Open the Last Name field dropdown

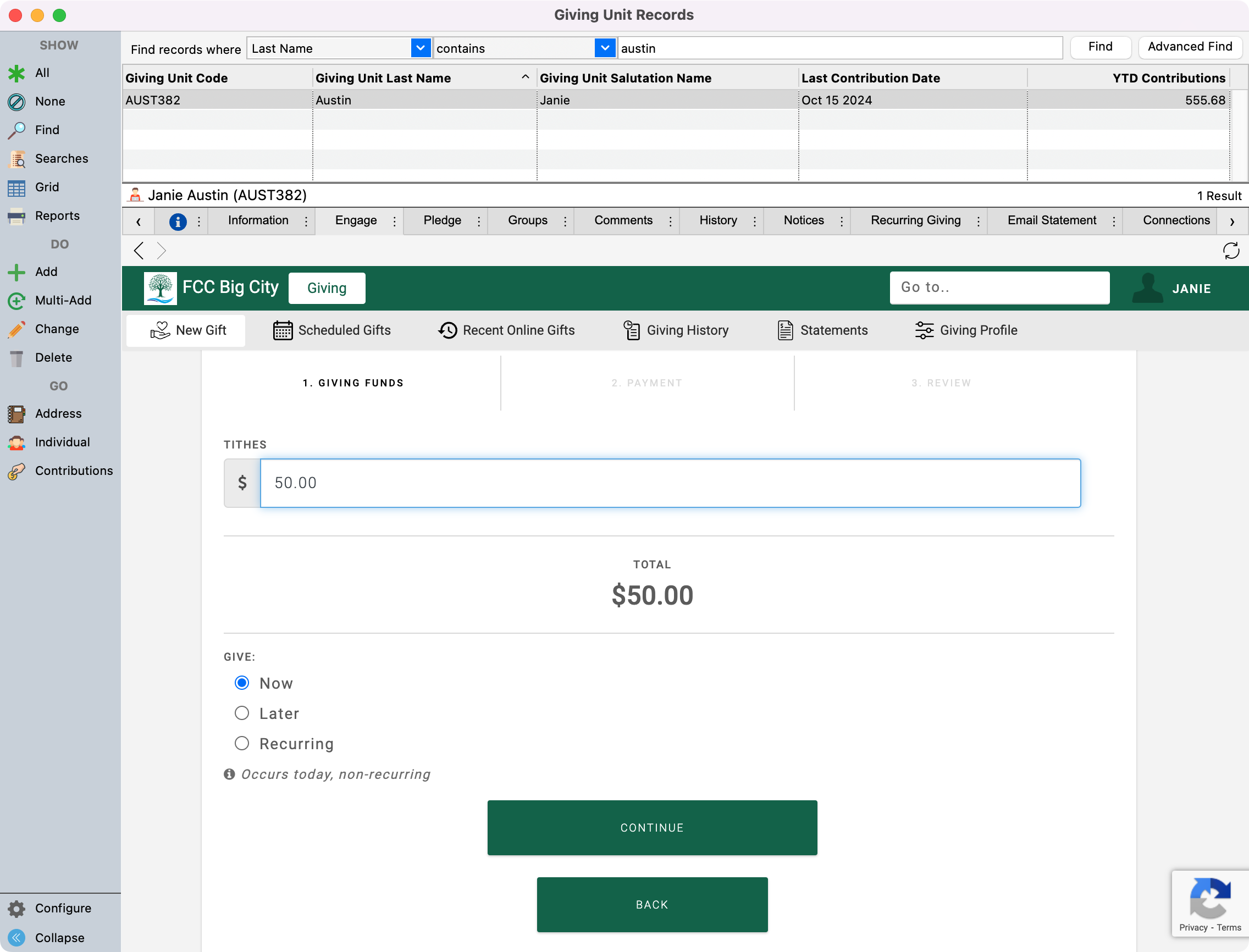(420, 48)
